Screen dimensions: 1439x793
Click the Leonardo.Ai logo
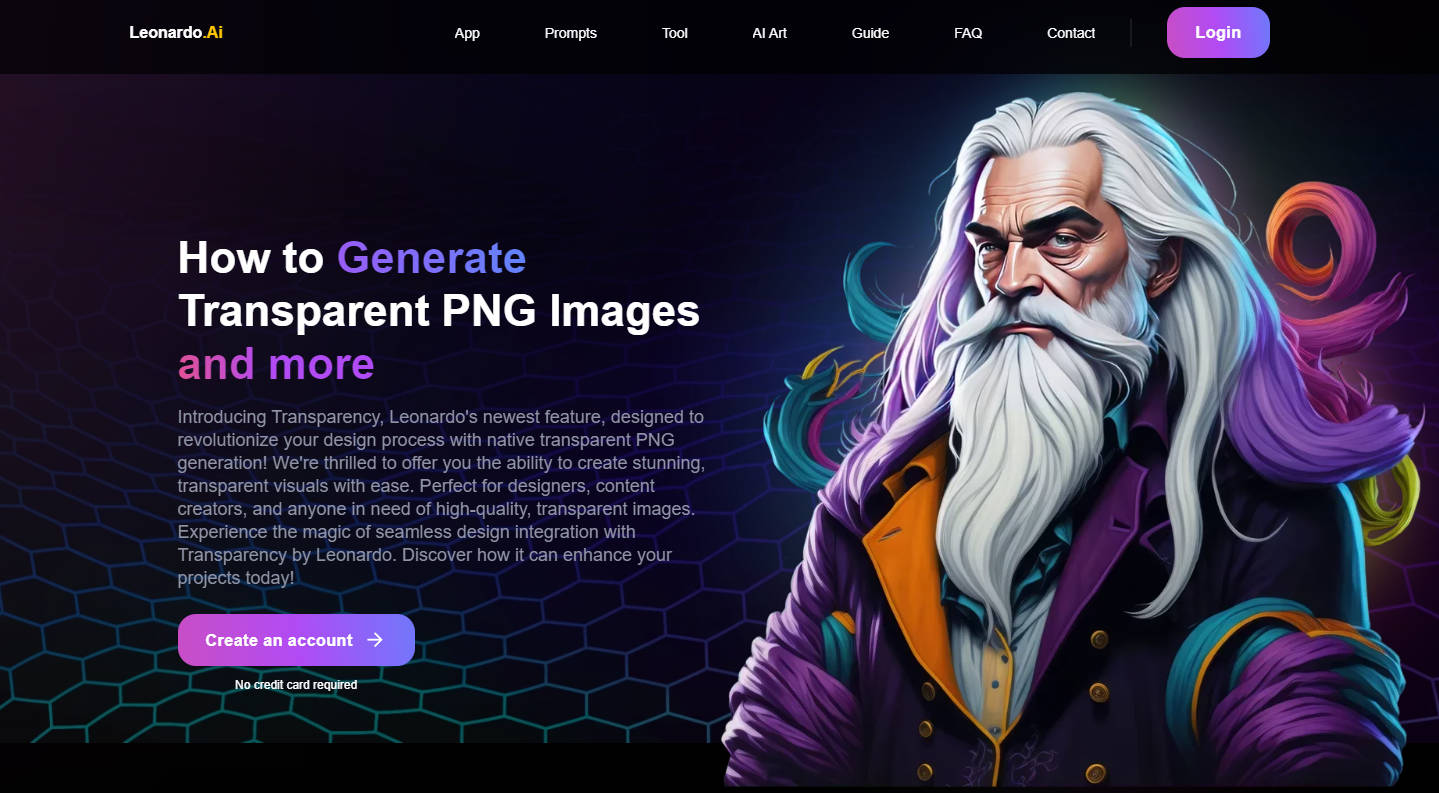click(x=176, y=32)
